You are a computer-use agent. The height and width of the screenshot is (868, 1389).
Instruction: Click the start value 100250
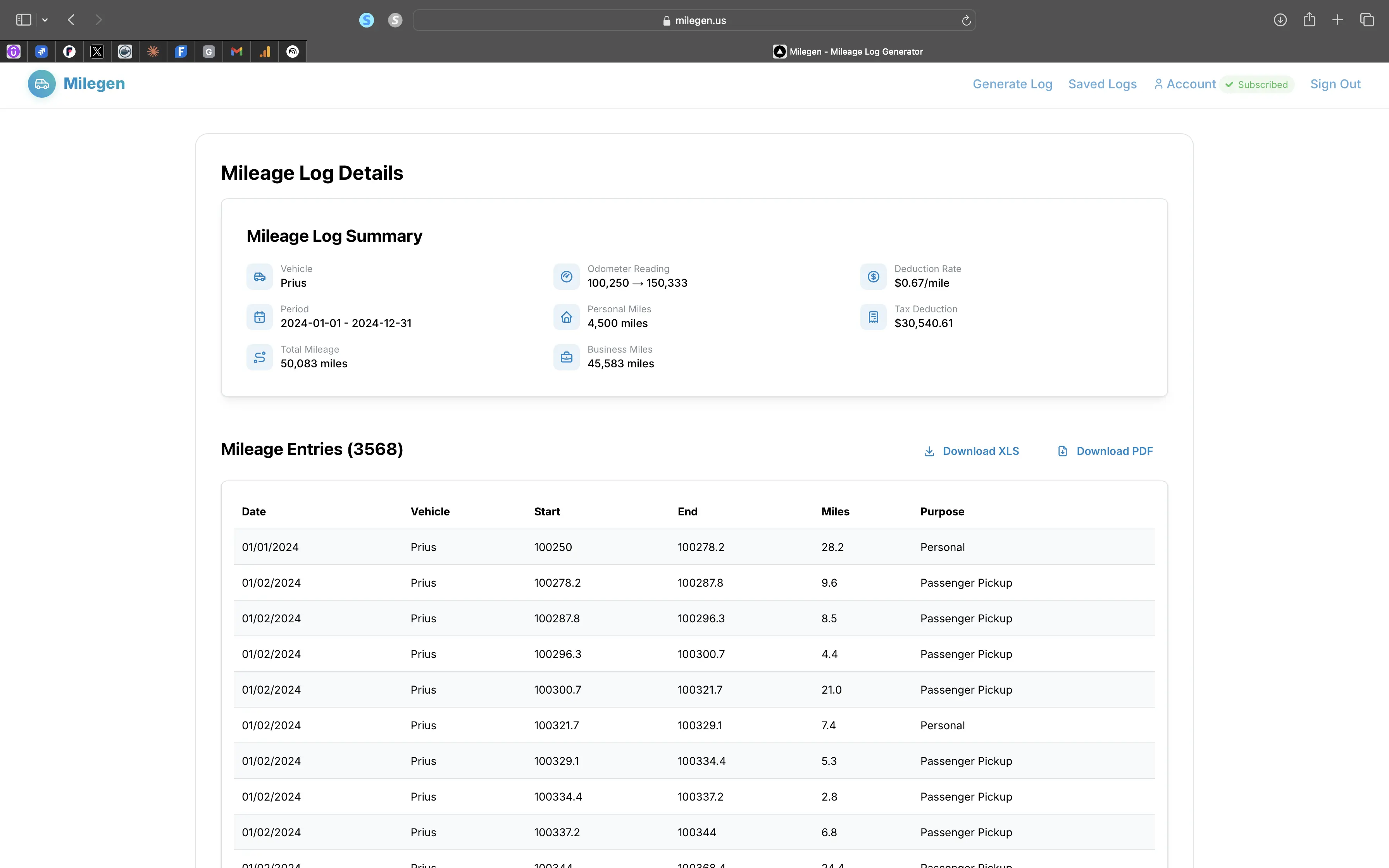pos(553,547)
